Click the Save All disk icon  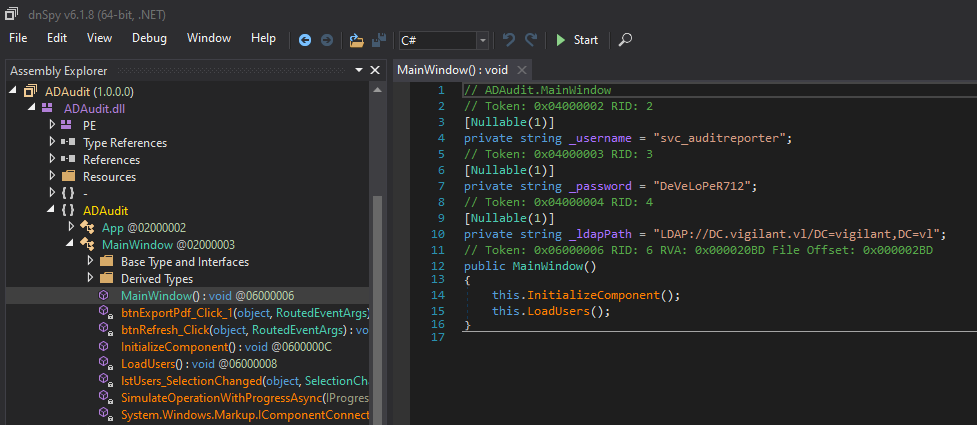click(x=378, y=40)
